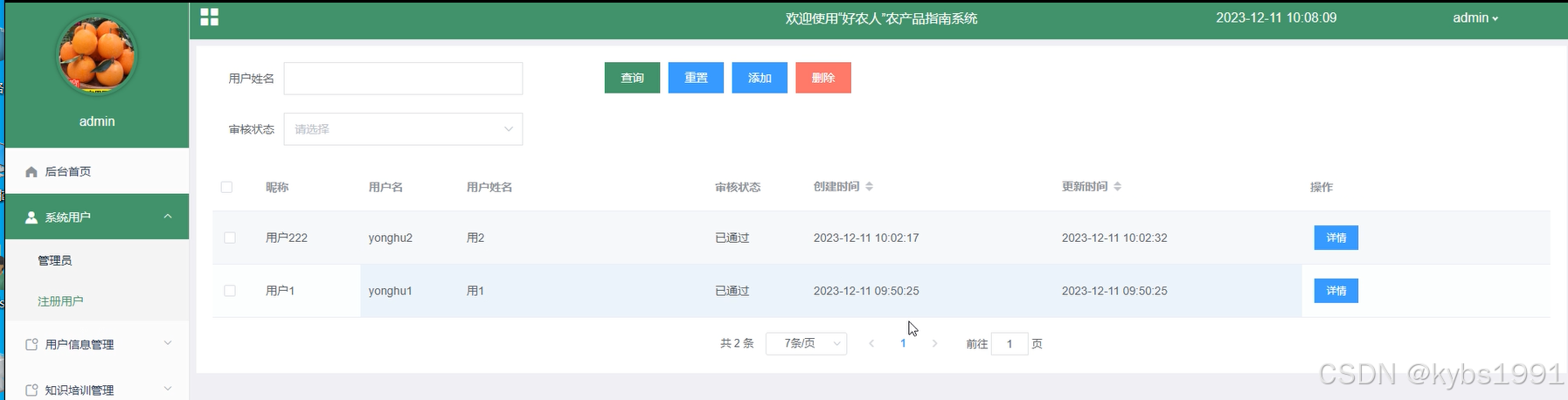Check the row checkbox for 用户222

click(230, 238)
